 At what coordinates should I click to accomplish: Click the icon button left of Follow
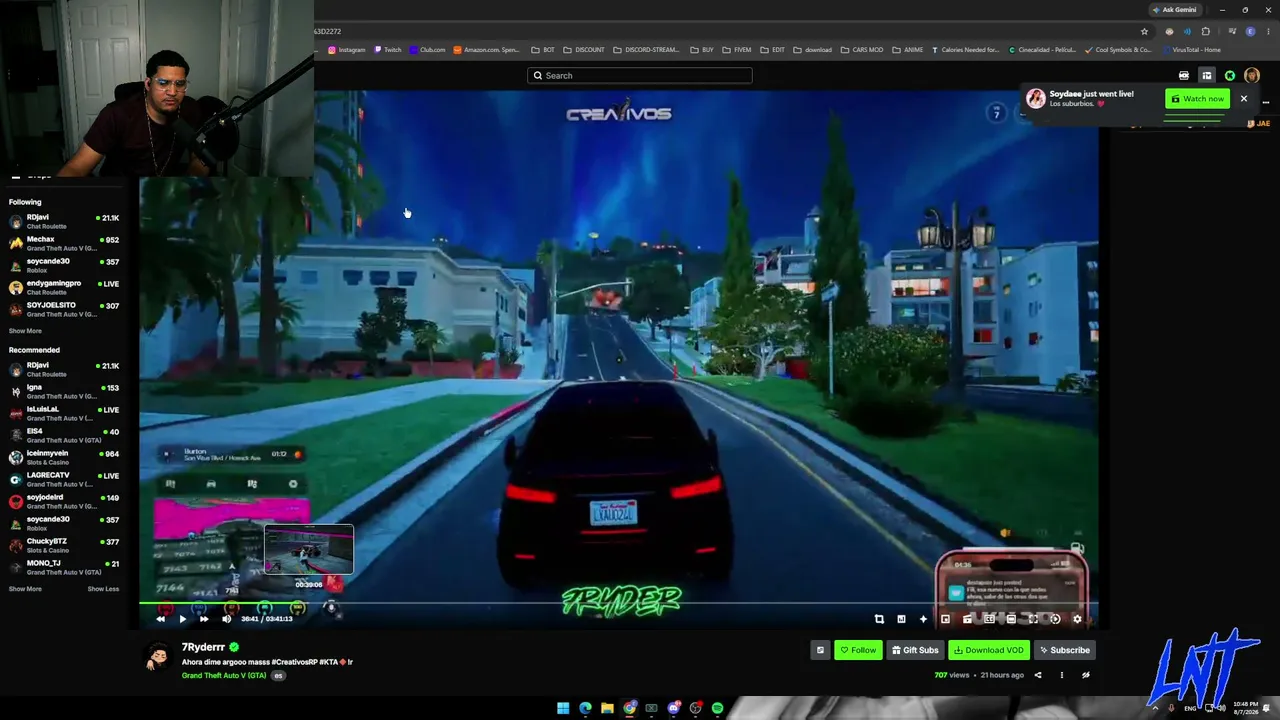click(x=820, y=650)
